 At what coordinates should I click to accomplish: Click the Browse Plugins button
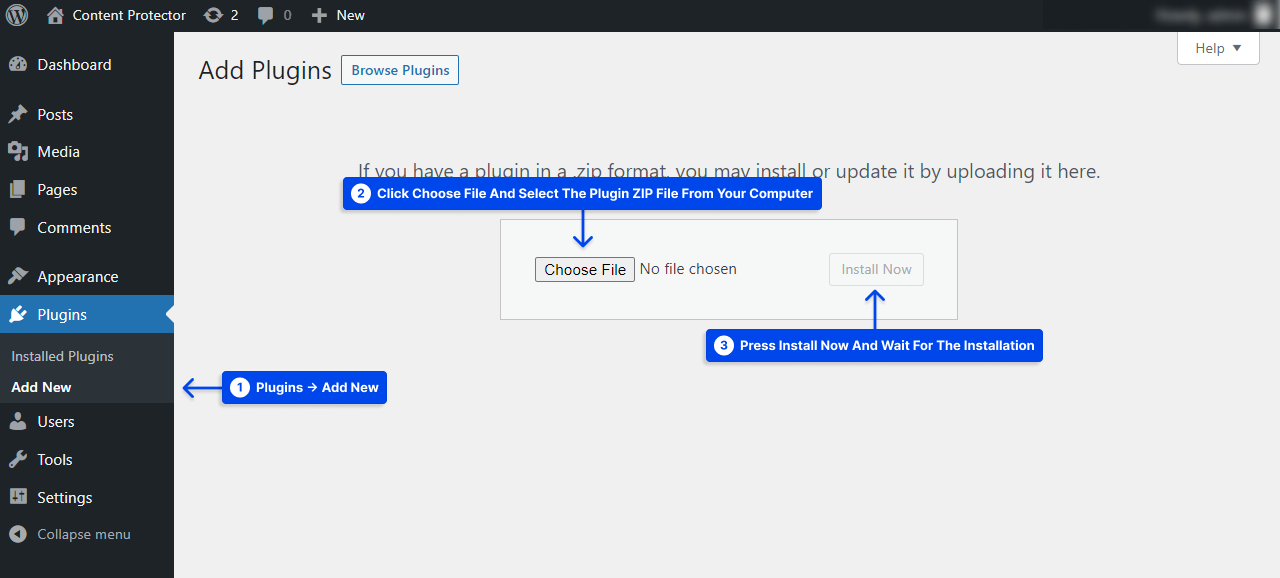399,70
